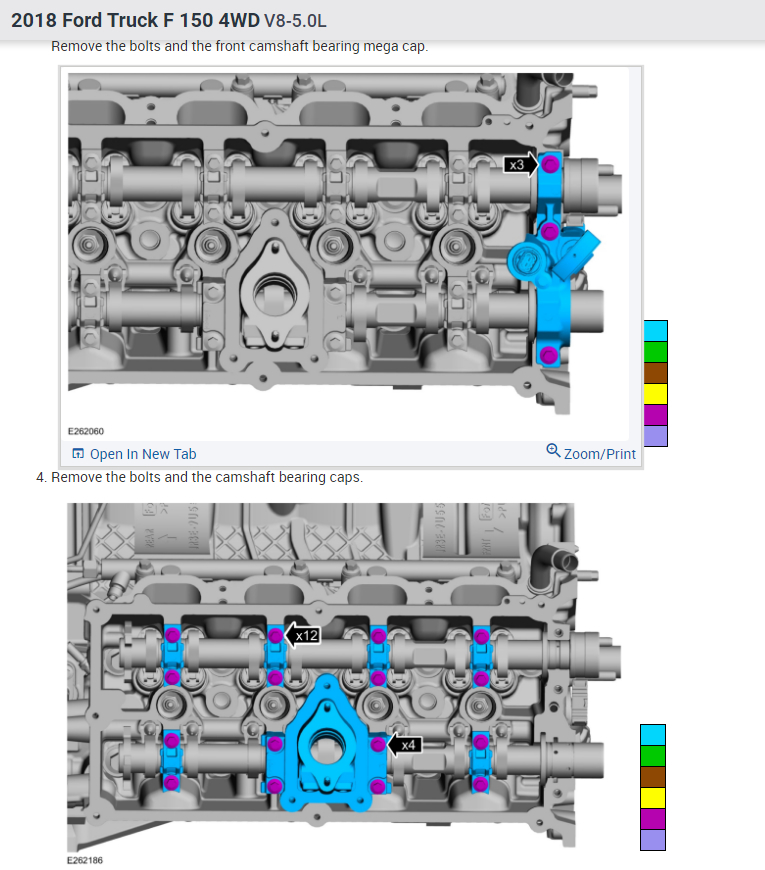Select lavender swatch beside the mega cap diagram
The height and width of the screenshot is (870, 765).
pyautogui.click(x=656, y=436)
